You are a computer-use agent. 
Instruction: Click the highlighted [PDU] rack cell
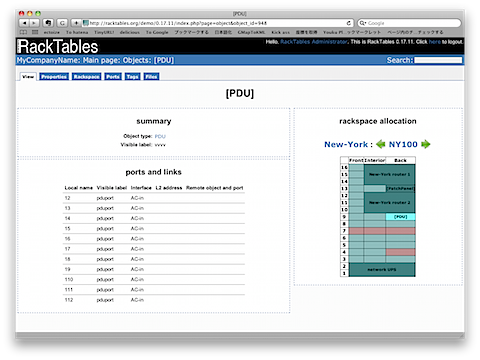(400, 217)
